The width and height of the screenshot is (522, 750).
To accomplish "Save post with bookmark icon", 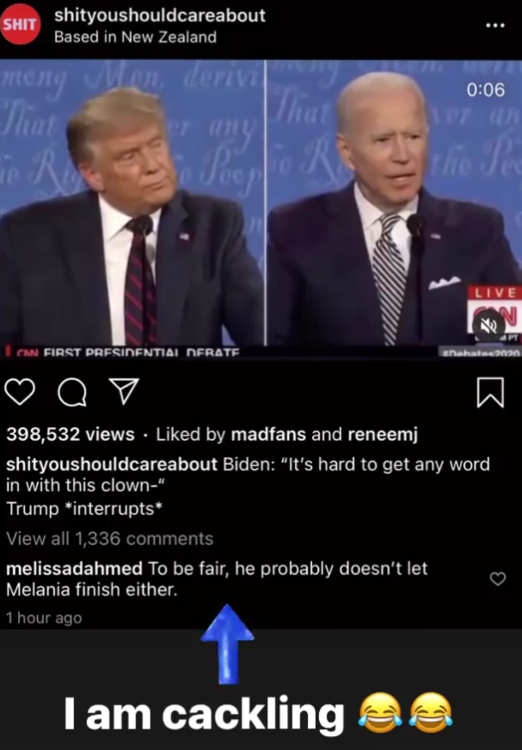I will (x=490, y=392).
